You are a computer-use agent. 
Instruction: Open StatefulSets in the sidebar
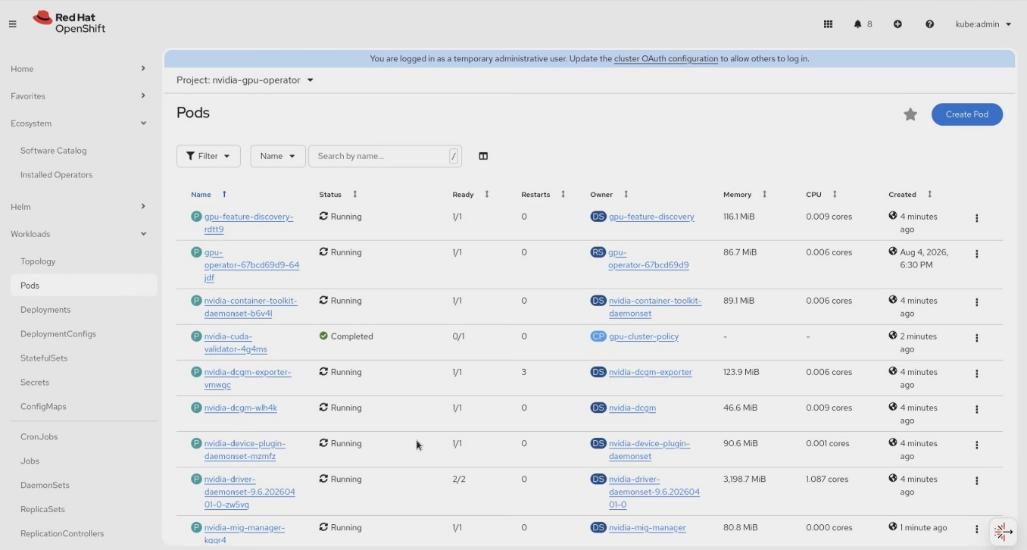click(44, 358)
